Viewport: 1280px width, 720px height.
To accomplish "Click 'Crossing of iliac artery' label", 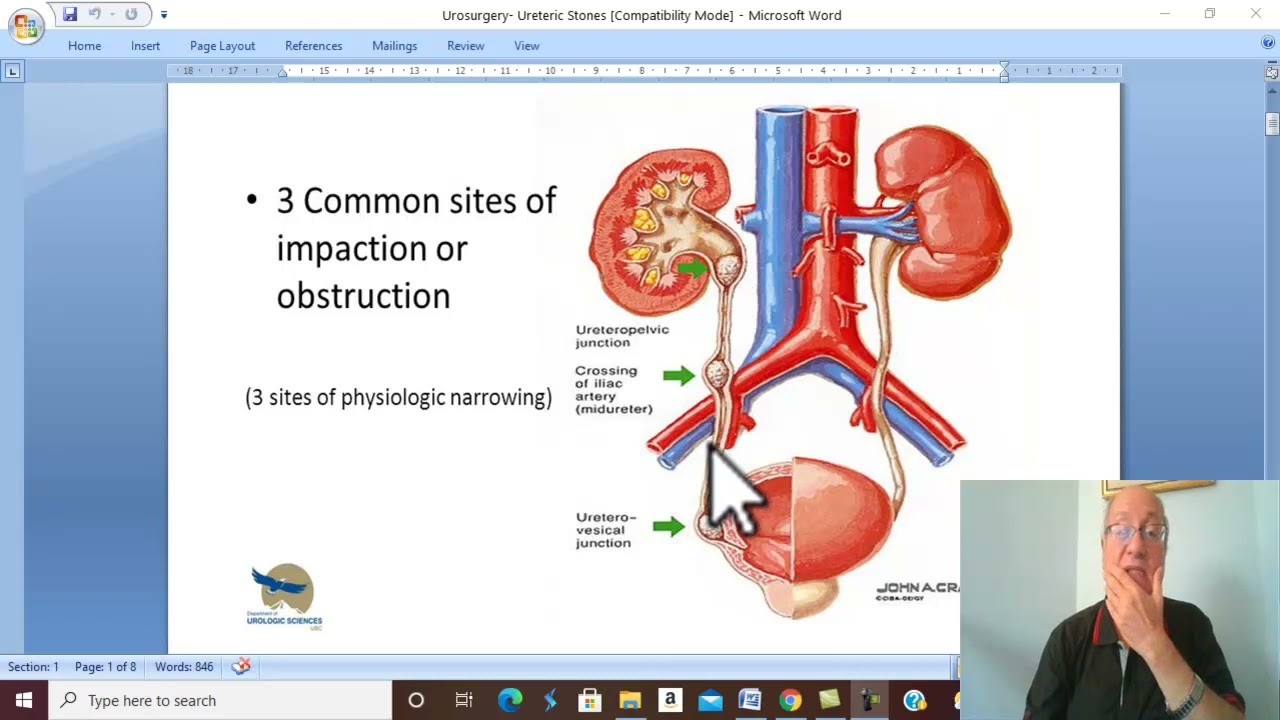I will [613, 390].
